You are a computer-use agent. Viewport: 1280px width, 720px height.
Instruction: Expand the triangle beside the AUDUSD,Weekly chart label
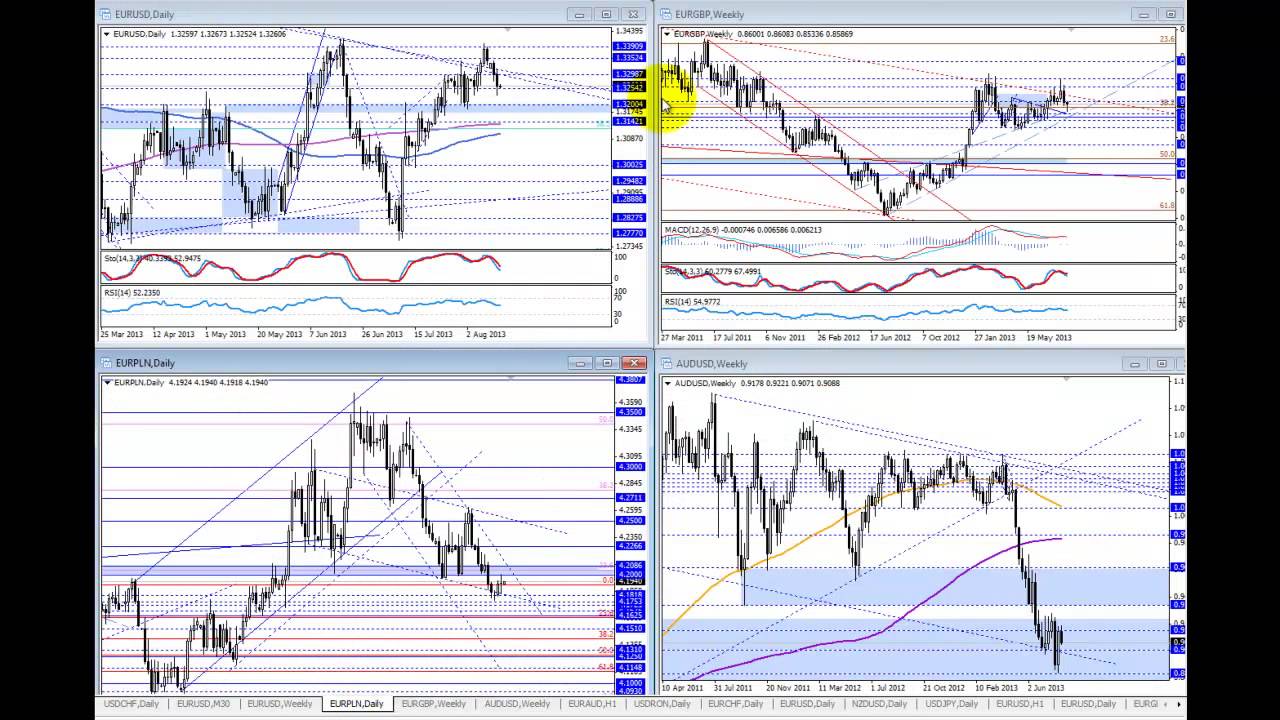(667, 383)
